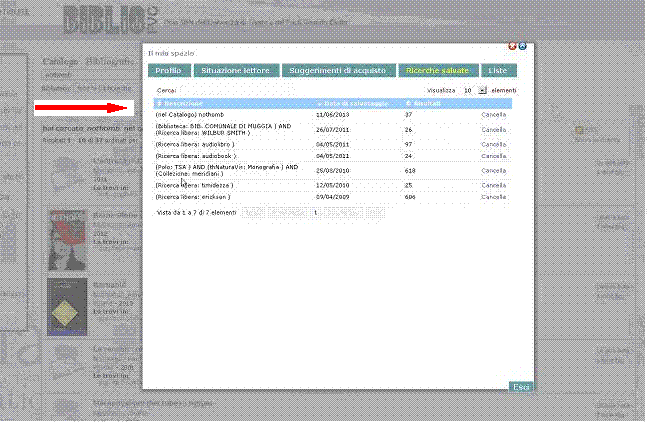The height and width of the screenshot is (422, 647).
Task: Open Suggerimenti di acquisto tab
Action: point(336,70)
